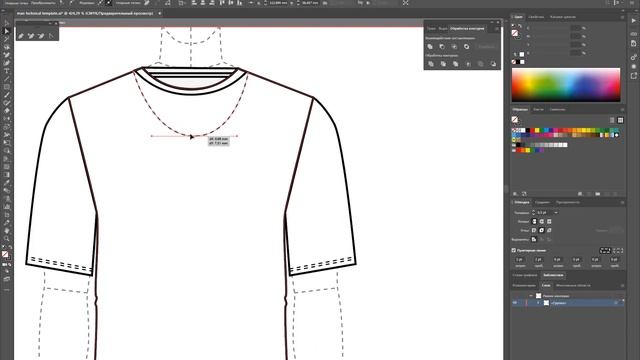Image resolution: width=640 pixels, height=360 pixels.
Task: Choose Butt Cap stroke option
Action: click(x=534, y=221)
